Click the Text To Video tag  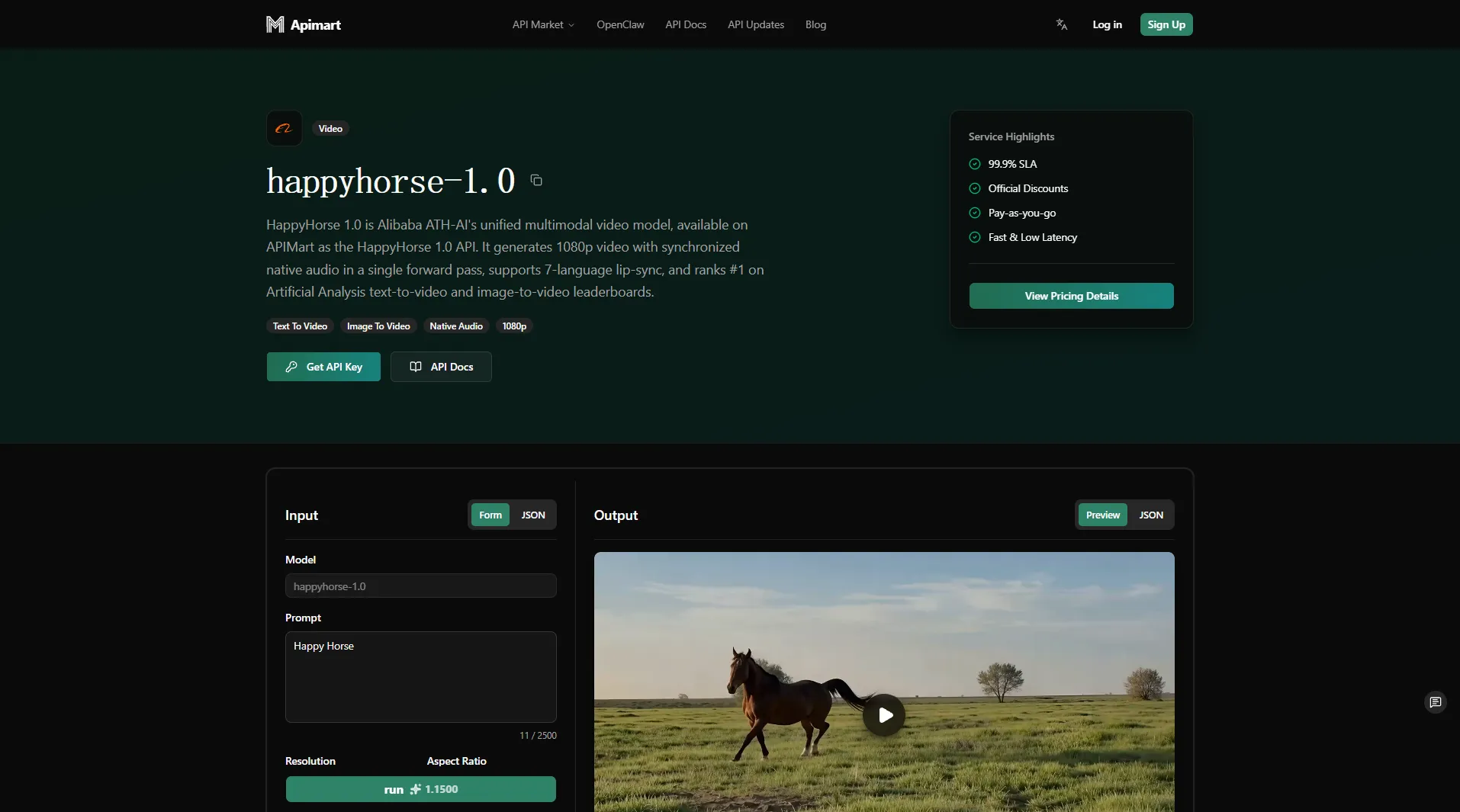(300, 326)
